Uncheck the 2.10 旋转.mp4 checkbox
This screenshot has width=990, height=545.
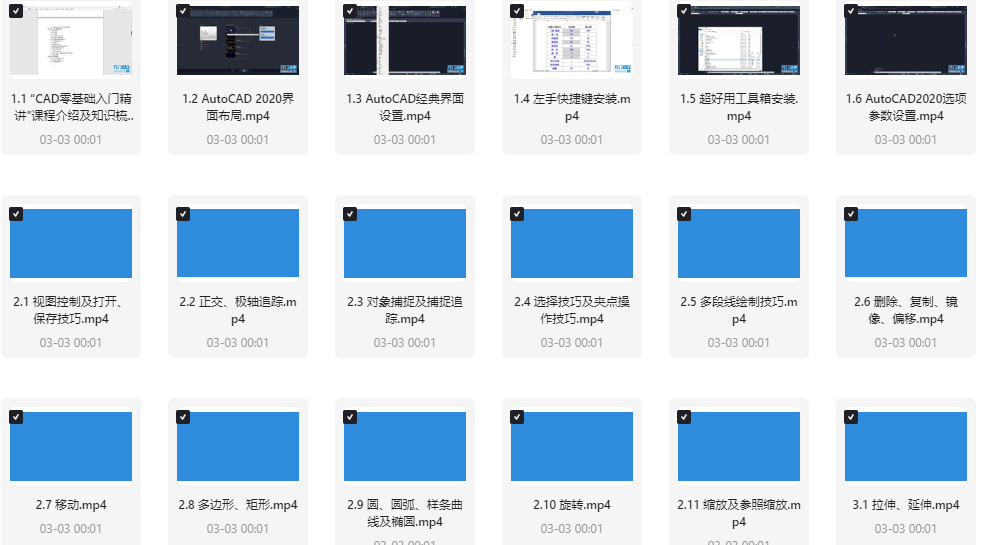(x=517, y=417)
